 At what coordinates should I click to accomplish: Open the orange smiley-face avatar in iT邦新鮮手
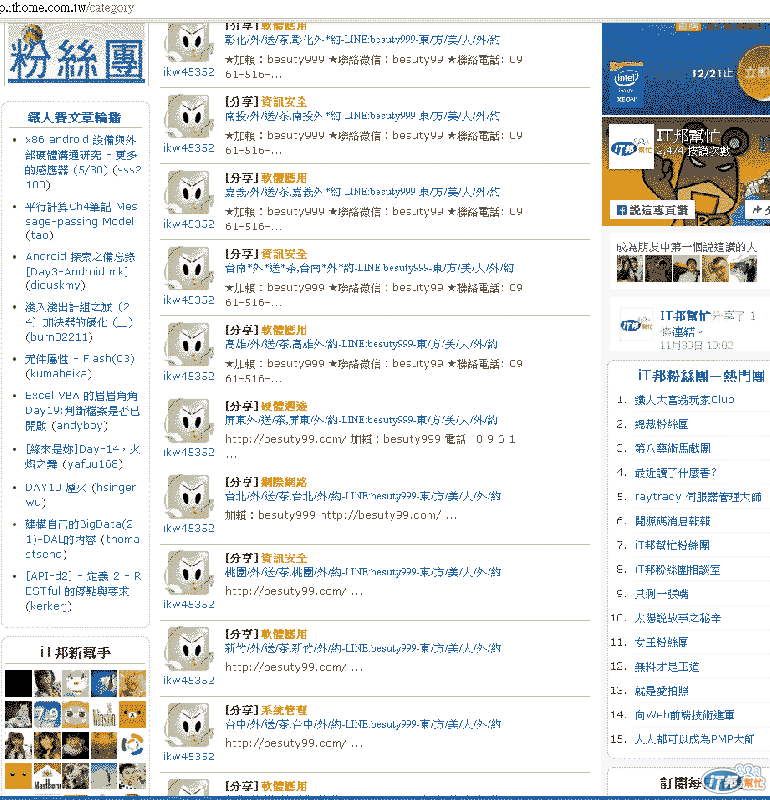pyautogui.click(x=18, y=776)
